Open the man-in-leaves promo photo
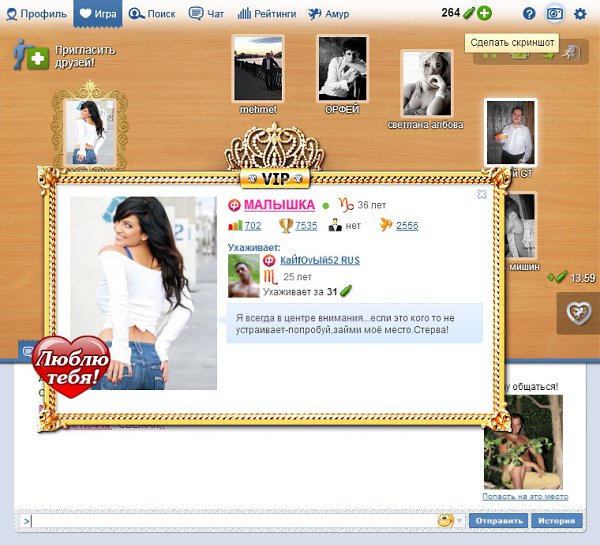Image resolution: width=600 pixels, height=545 pixels. pyautogui.click(x=523, y=442)
